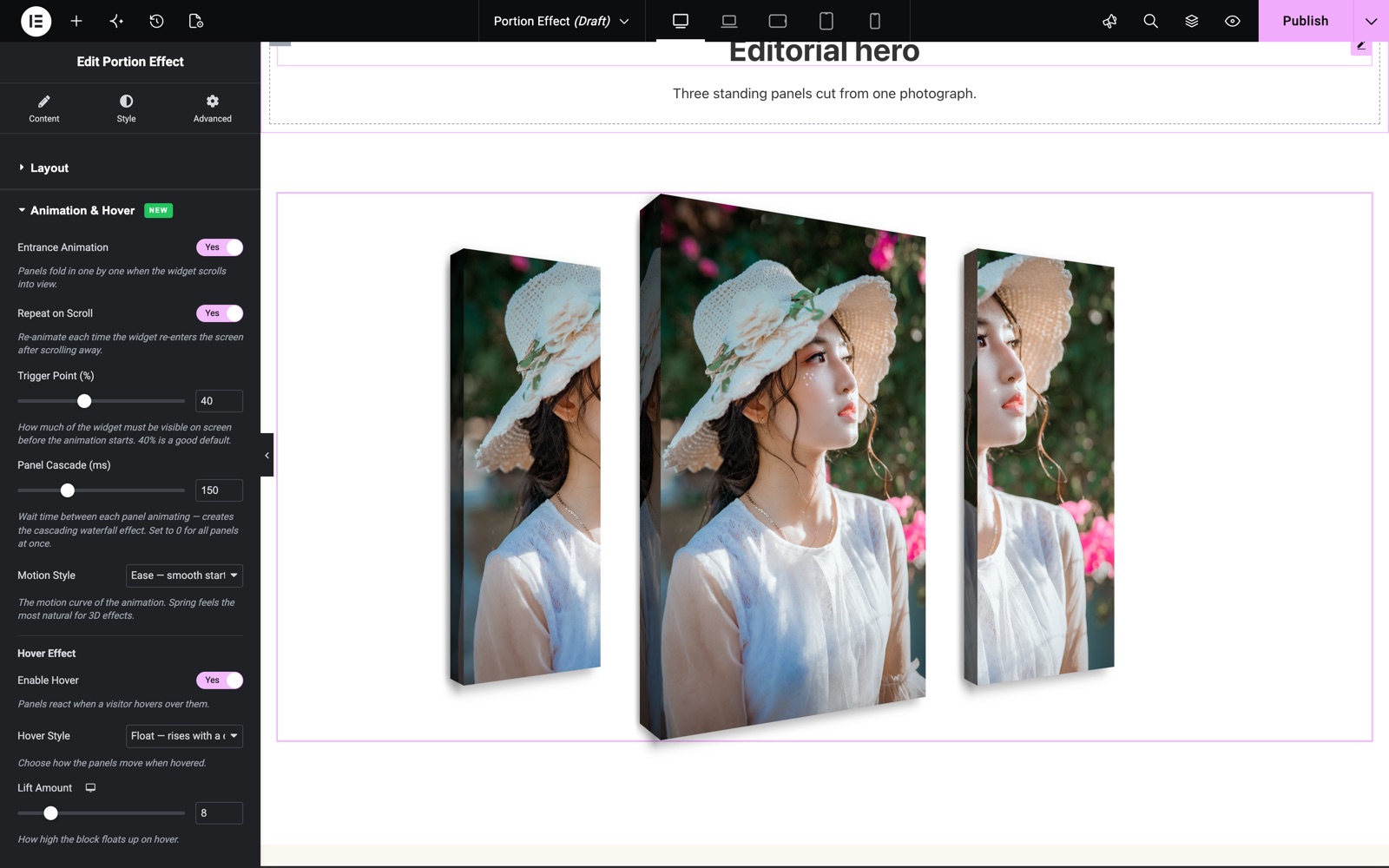Click the Panel Cascade value field
Screen dimensions: 1389x868
click(x=219, y=490)
